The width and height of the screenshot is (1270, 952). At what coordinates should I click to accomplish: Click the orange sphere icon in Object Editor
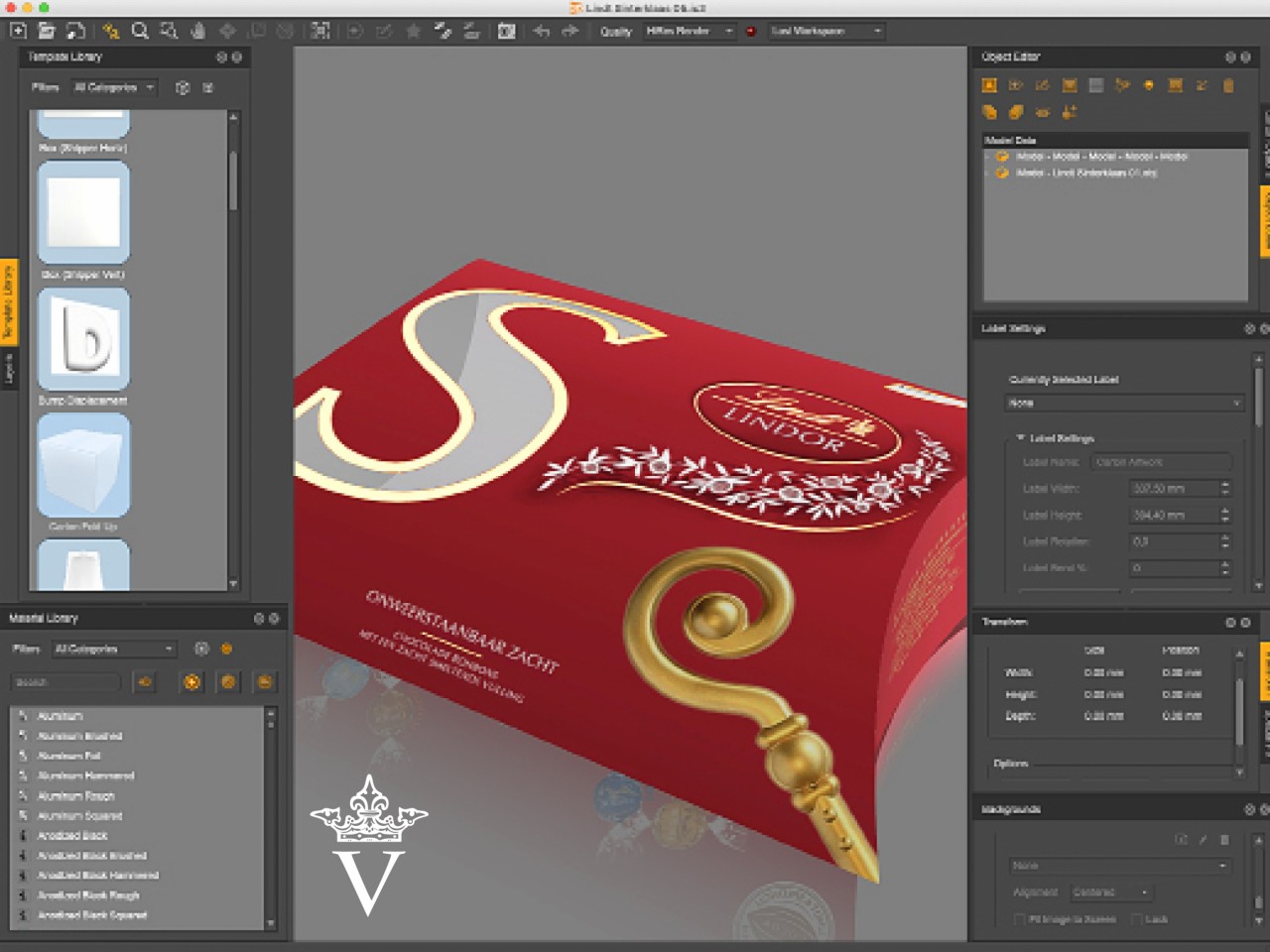[x=1149, y=86]
